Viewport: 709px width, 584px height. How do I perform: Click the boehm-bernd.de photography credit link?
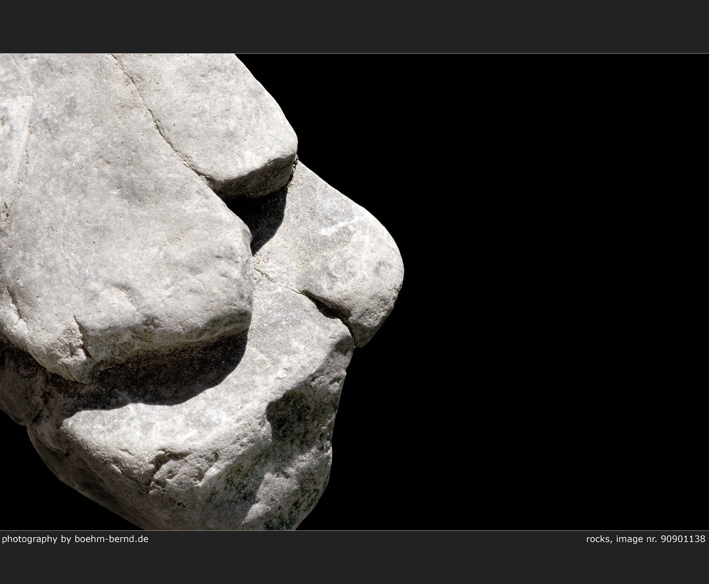[111, 539]
